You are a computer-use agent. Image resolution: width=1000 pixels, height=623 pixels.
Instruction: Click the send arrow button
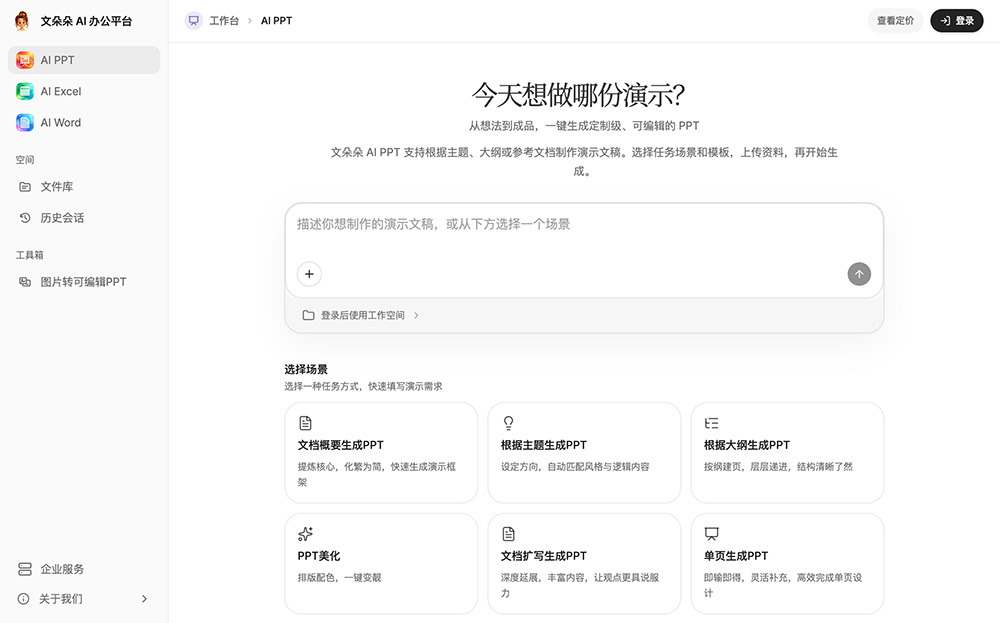point(859,274)
